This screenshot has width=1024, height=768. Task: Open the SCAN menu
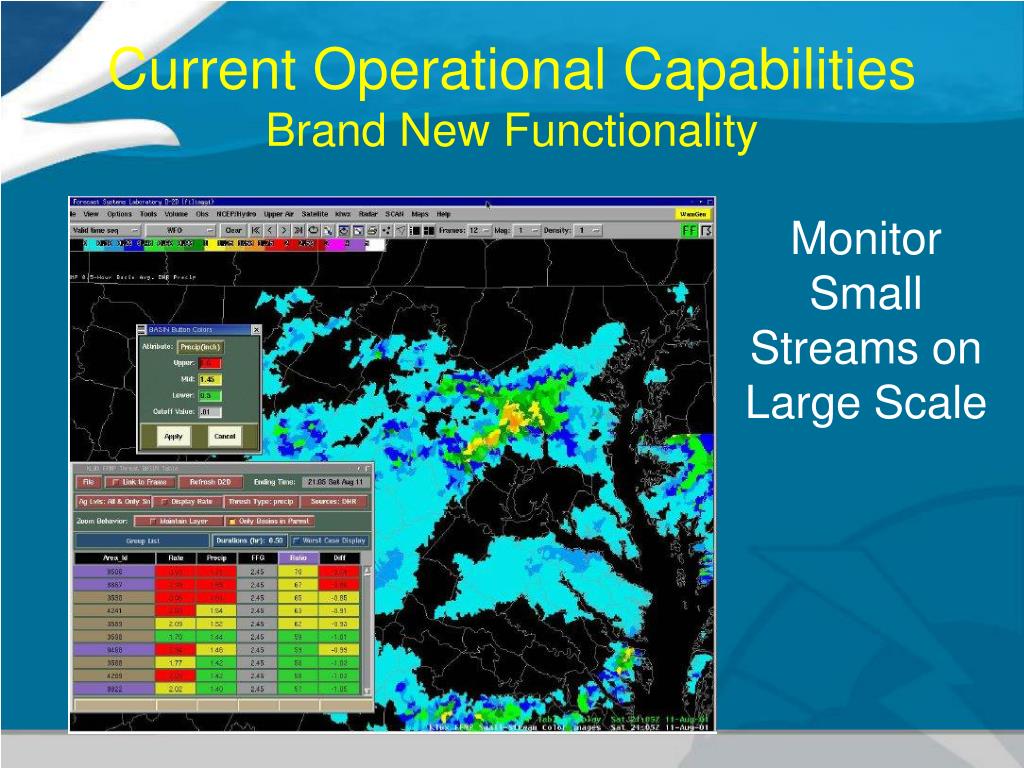(x=394, y=214)
